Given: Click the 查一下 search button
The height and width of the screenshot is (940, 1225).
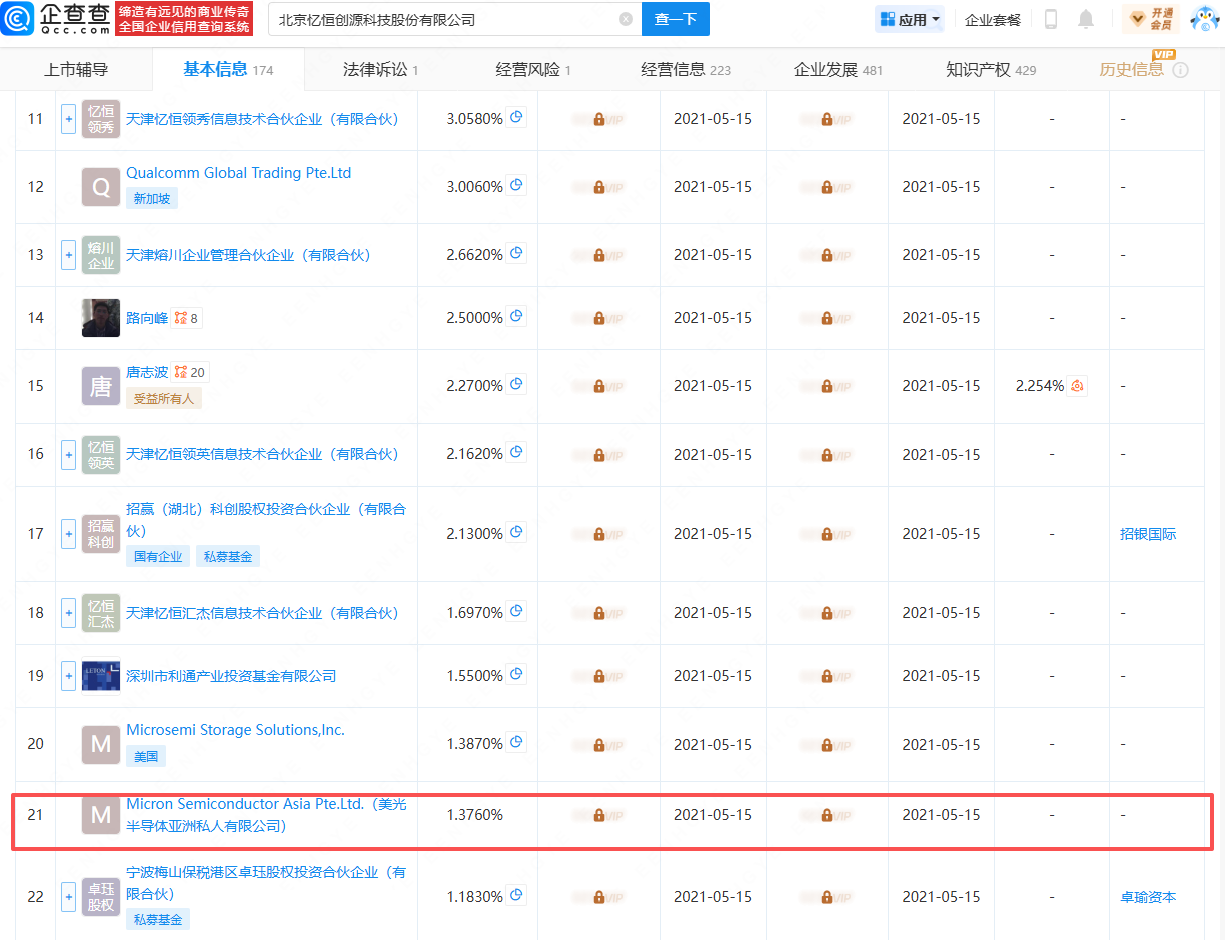Looking at the screenshot, I should pyautogui.click(x=676, y=19).
